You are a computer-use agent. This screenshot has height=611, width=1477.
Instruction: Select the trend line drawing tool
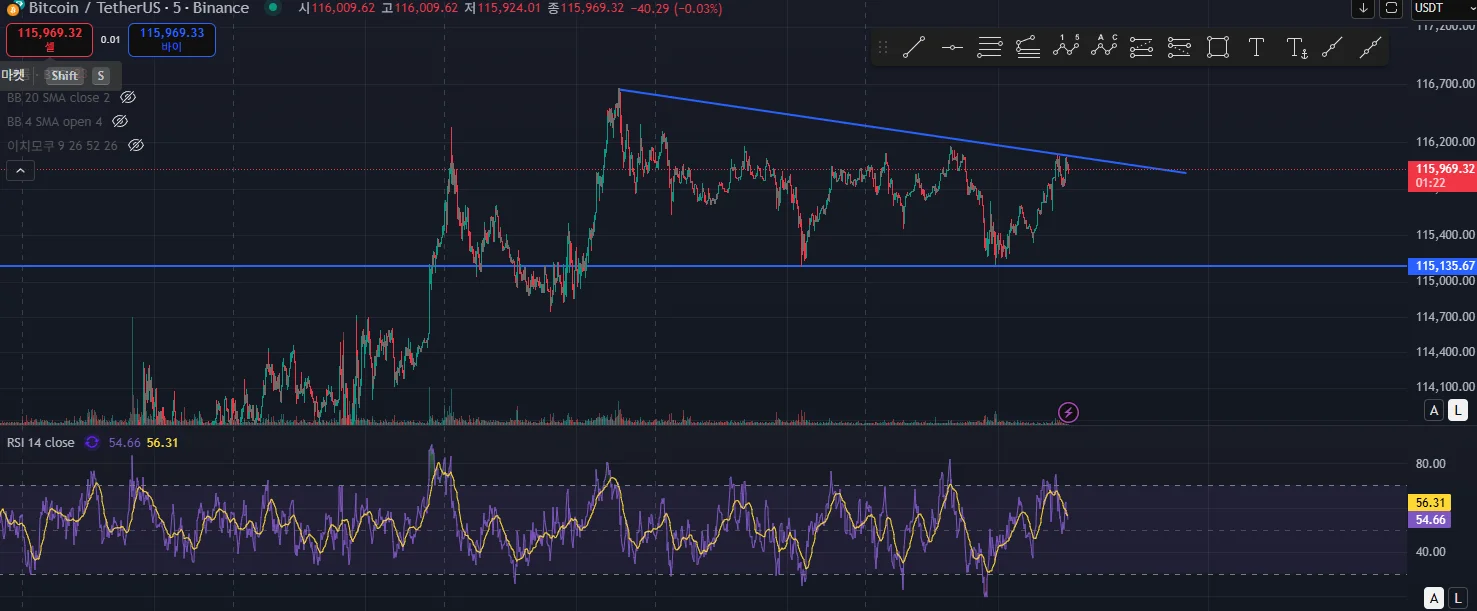(914, 47)
